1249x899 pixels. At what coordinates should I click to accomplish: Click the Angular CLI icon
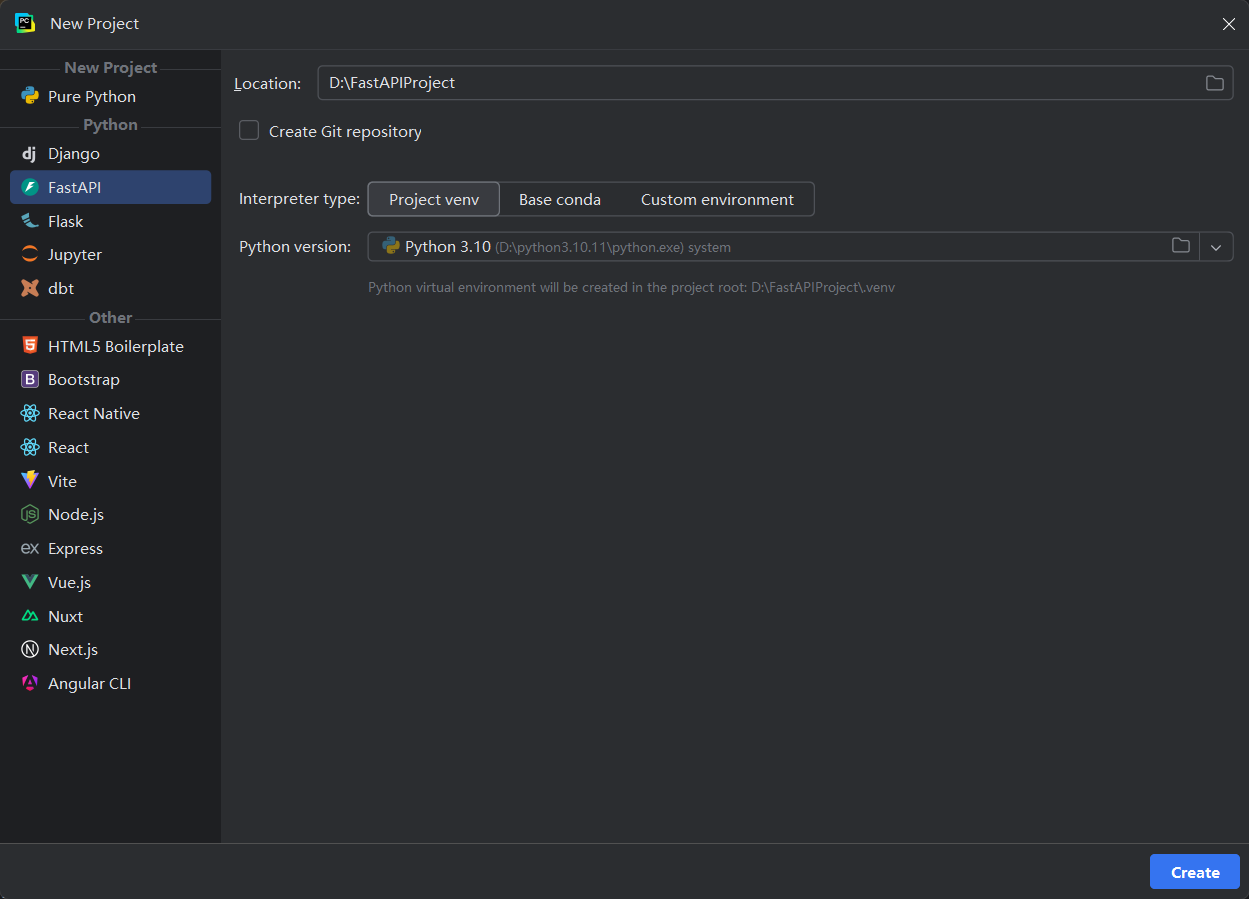pos(29,683)
